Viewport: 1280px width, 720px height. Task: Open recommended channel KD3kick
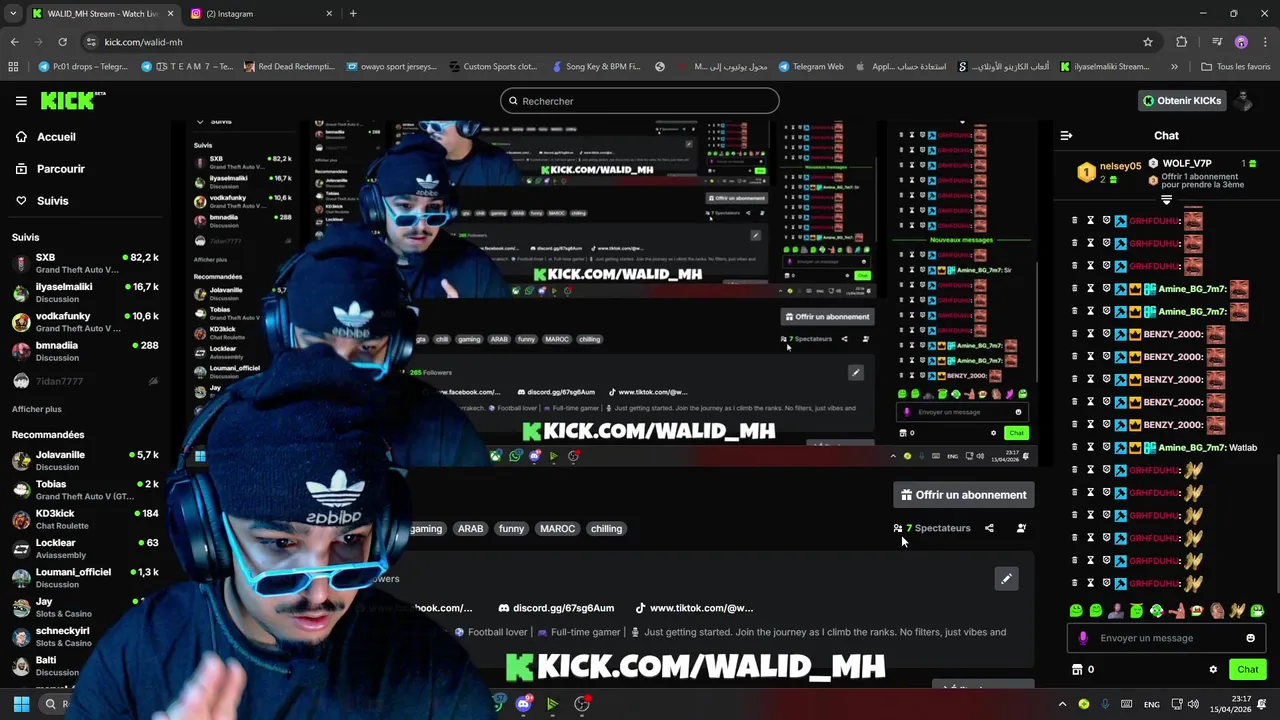(x=85, y=519)
